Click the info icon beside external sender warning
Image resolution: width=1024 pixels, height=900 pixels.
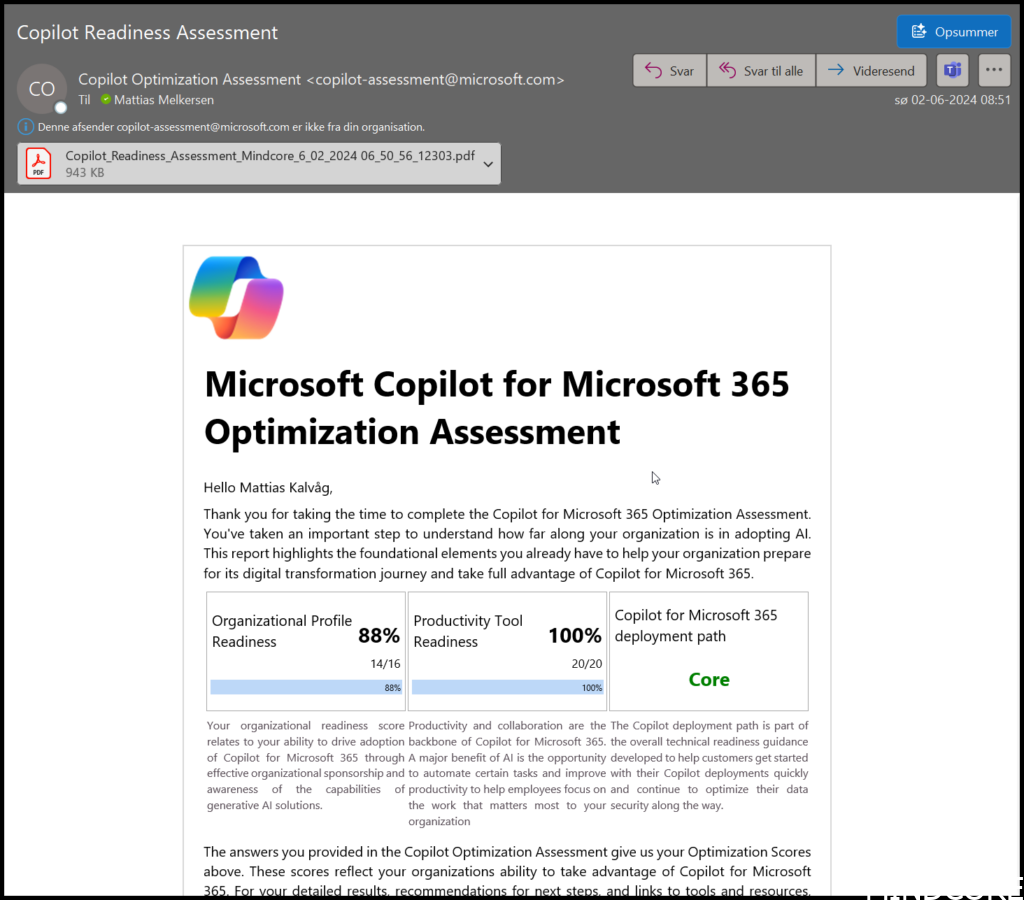(26, 127)
